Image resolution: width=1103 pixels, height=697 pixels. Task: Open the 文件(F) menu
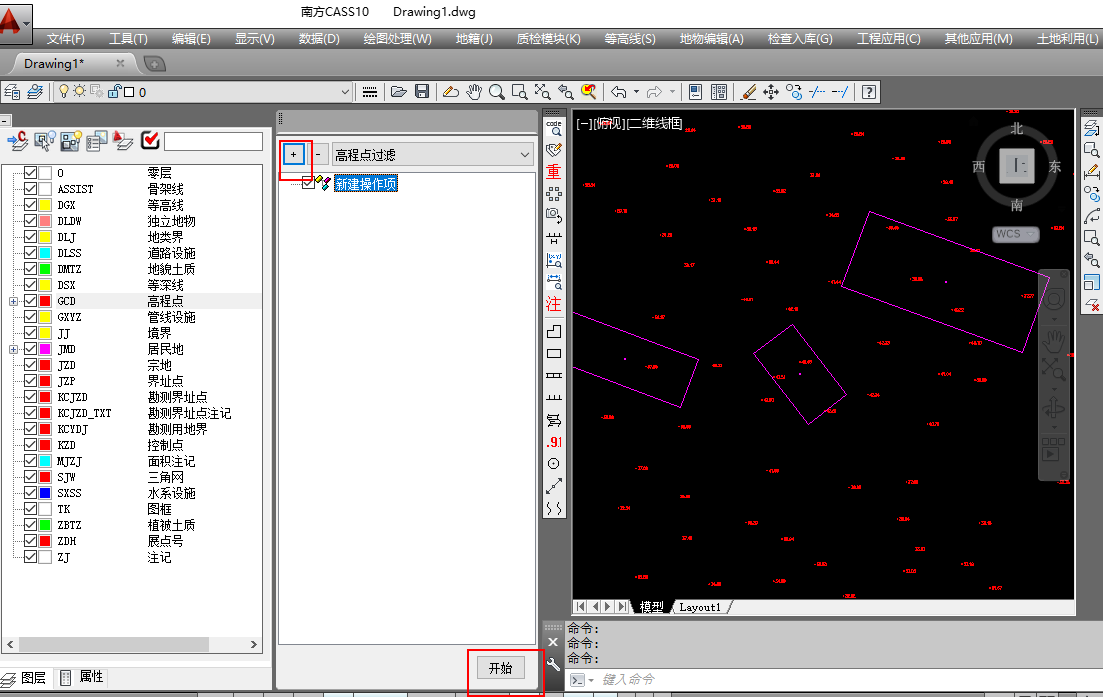point(65,39)
